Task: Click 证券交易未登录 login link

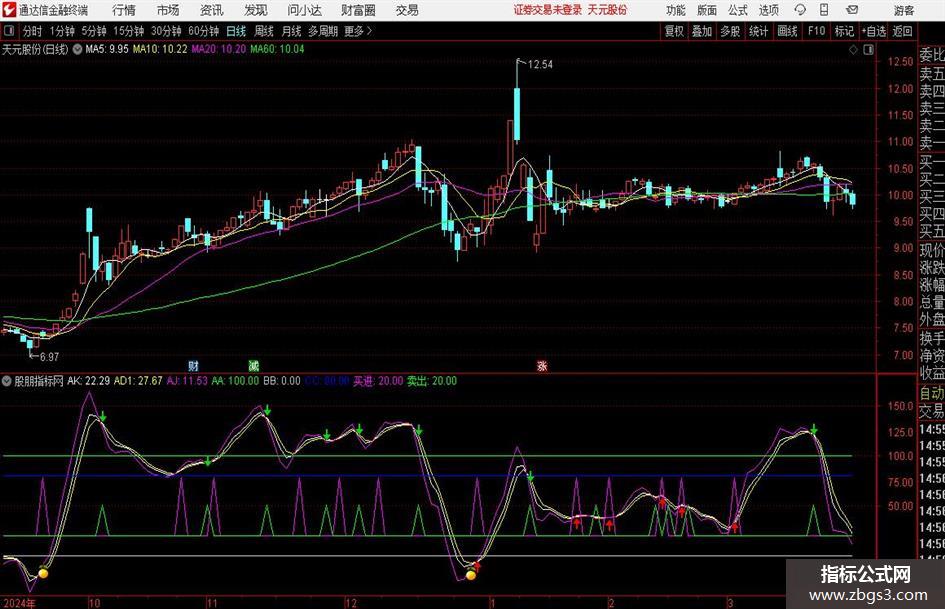Action: click(548, 10)
